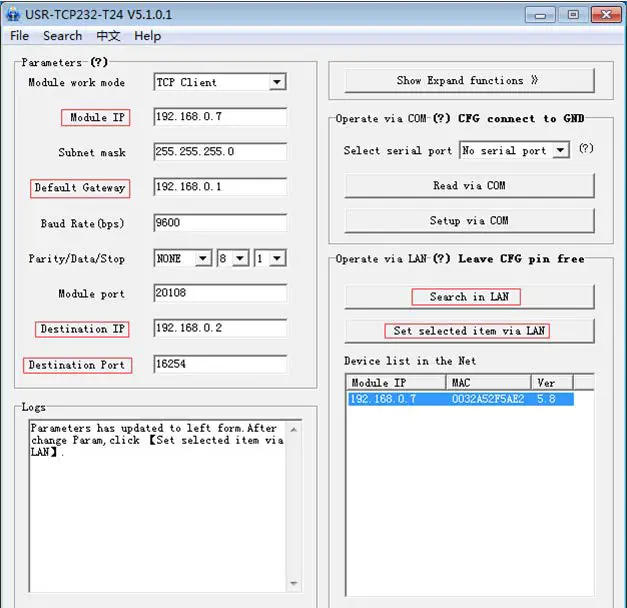Click the Subnet mask input field

pyautogui.click(x=220, y=152)
